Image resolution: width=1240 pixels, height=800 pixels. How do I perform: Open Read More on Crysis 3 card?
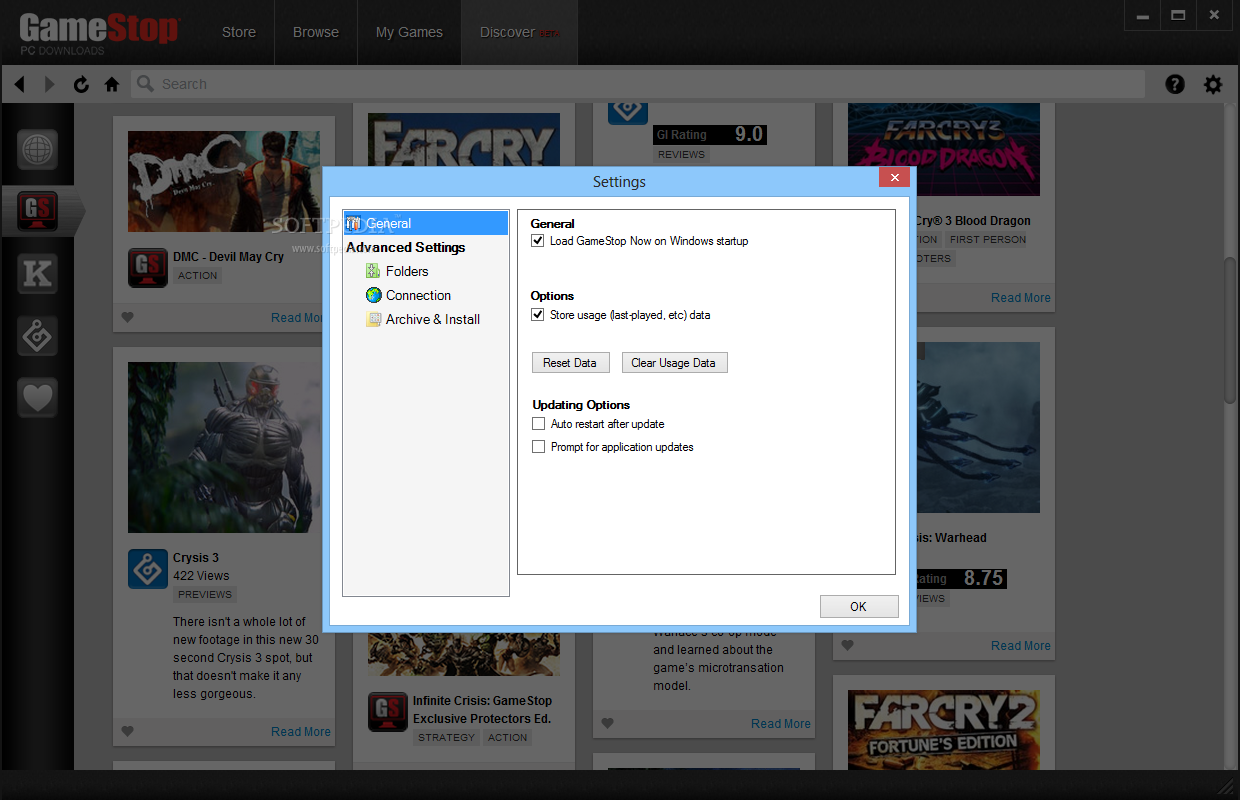tap(300, 732)
